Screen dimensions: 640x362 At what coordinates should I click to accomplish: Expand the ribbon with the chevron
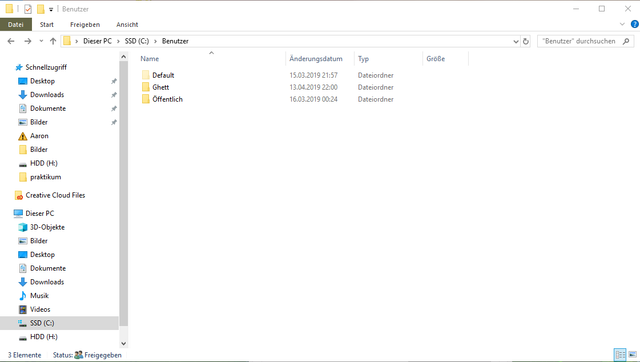622,24
